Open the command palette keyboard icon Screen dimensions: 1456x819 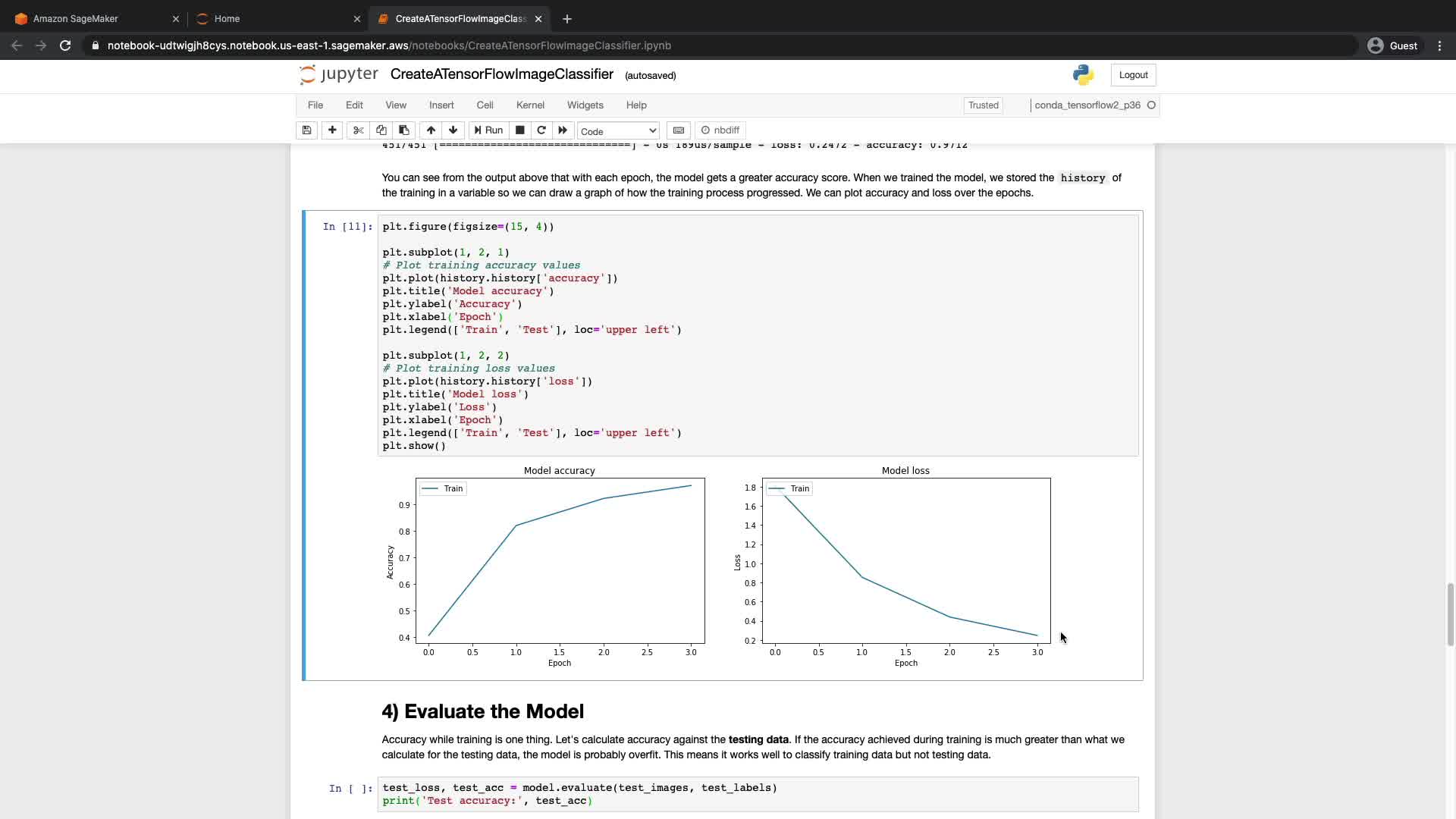click(679, 130)
